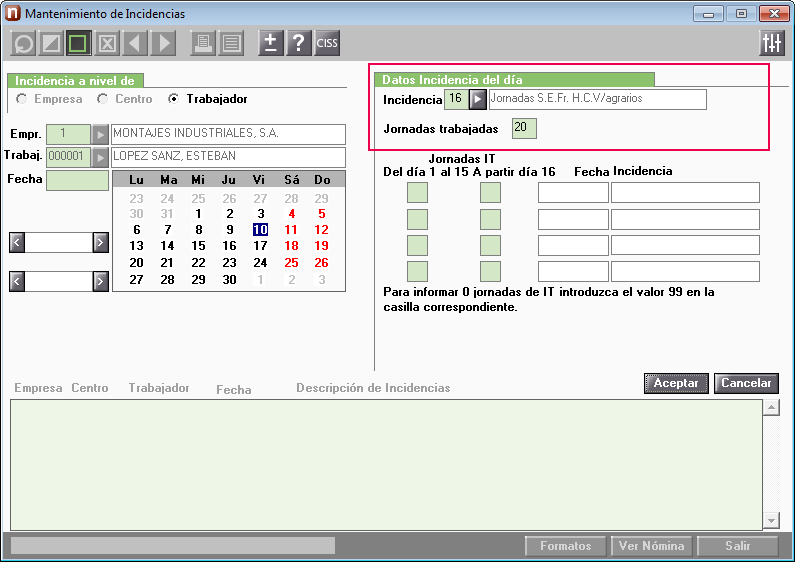
Task: Click the Aceptar button
Action: pyautogui.click(x=676, y=383)
